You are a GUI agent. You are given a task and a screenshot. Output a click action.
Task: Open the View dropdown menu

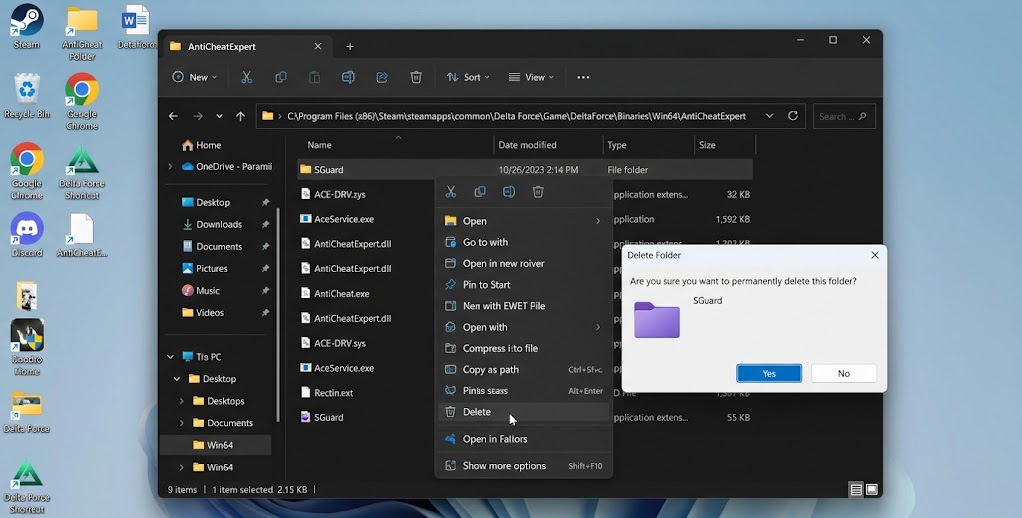[x=531, y=77]
